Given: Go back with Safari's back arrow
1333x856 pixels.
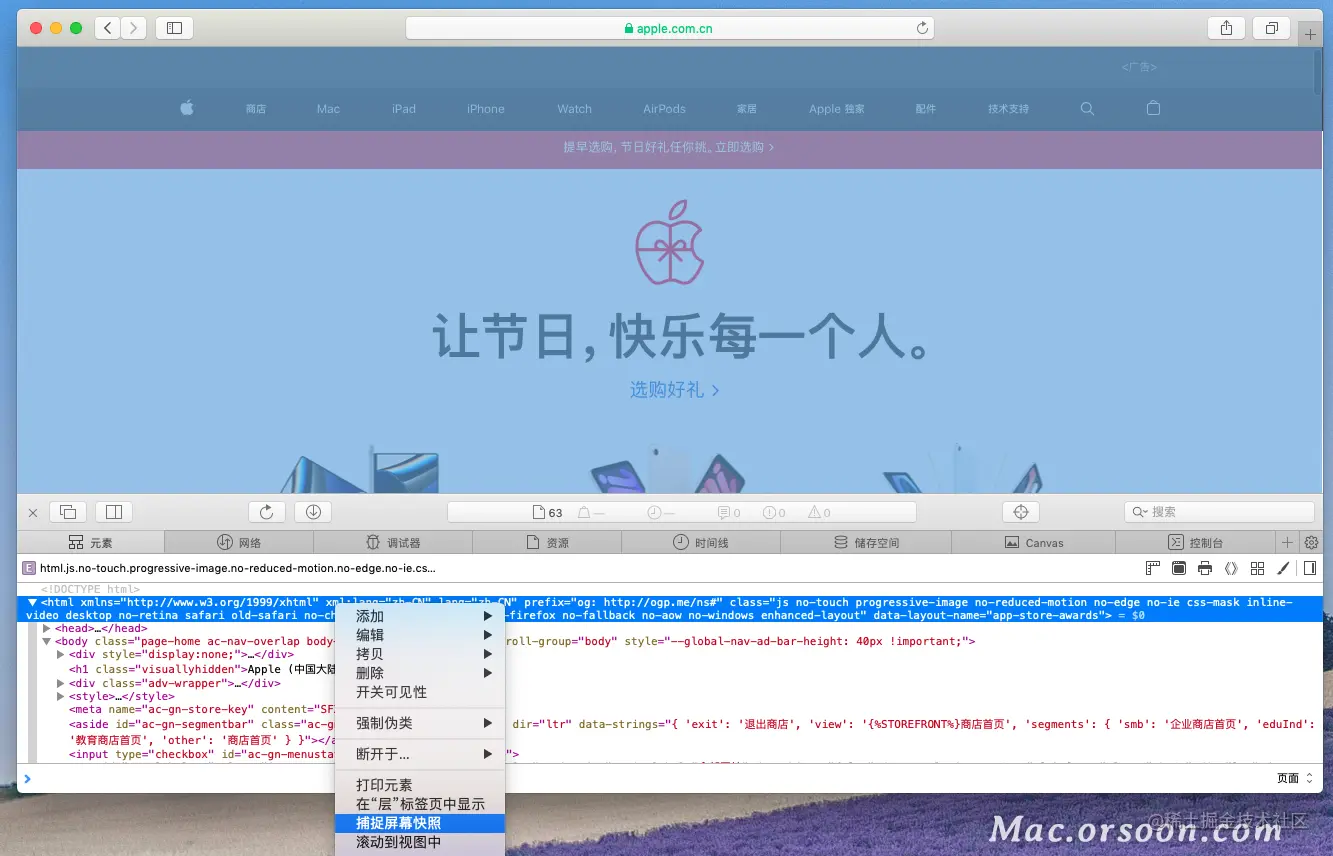Looking at the screenshot, I should pyautogui.click(x=108, y=28).
